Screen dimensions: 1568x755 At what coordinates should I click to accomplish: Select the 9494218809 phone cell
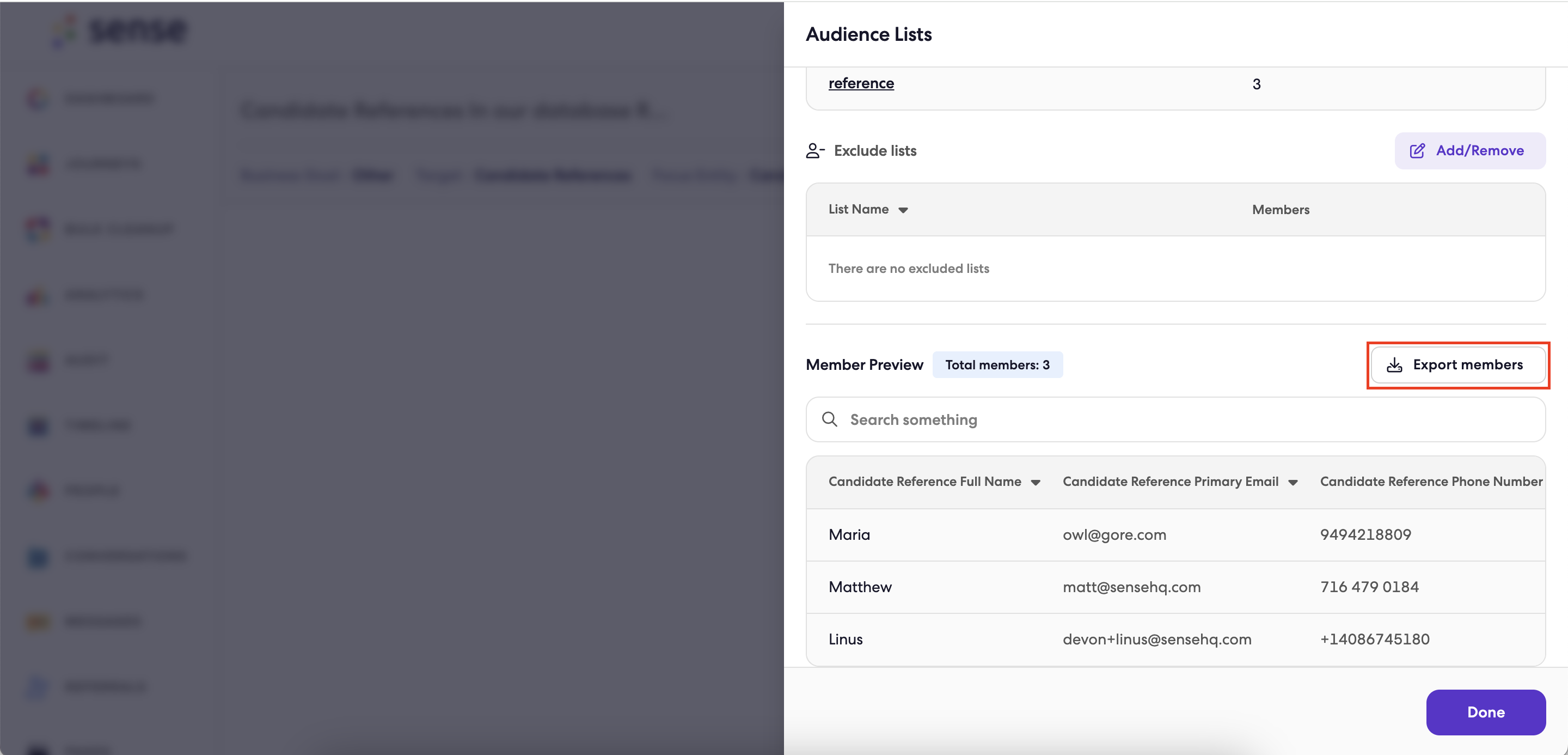(1365, 534)
